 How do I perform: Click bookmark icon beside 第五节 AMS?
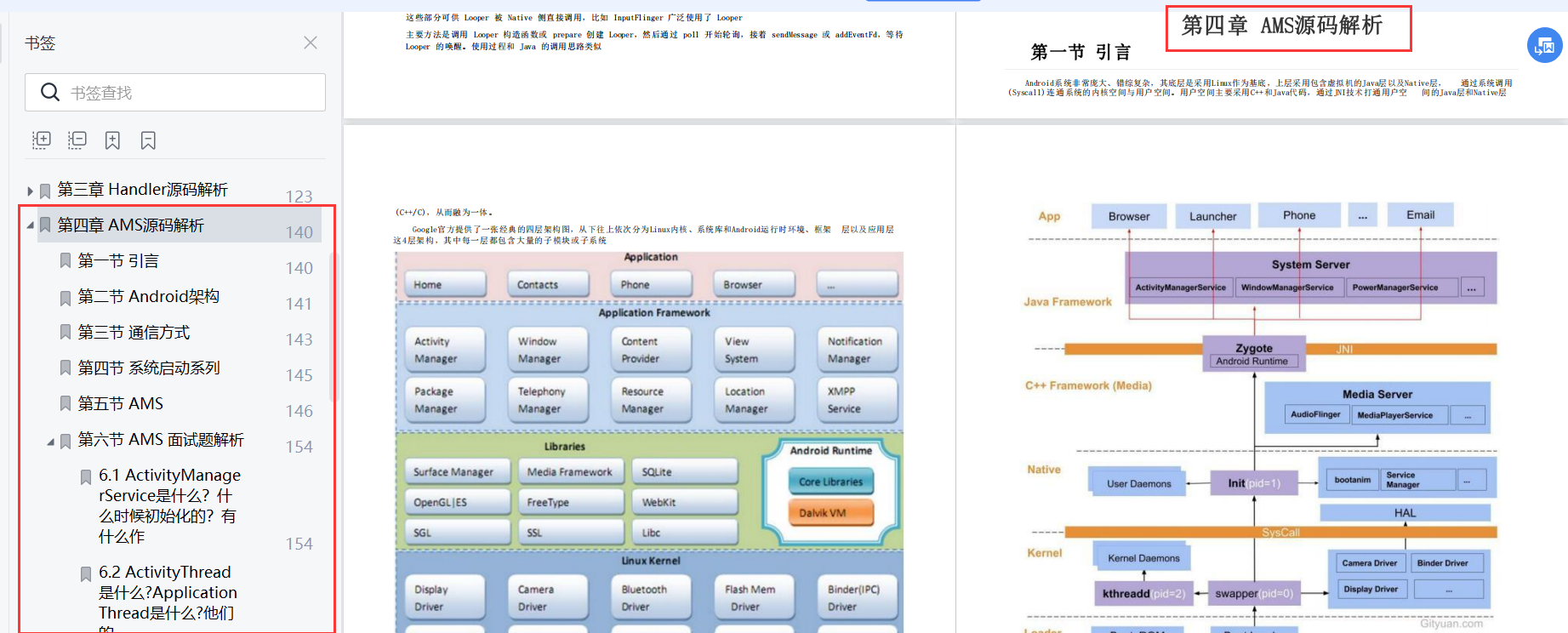(x=66, y=404)
